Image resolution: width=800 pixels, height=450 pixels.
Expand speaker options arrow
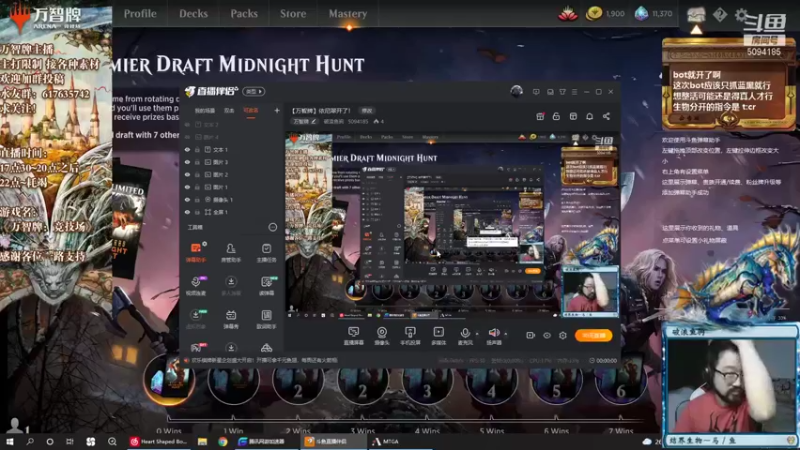pos(506,334)
